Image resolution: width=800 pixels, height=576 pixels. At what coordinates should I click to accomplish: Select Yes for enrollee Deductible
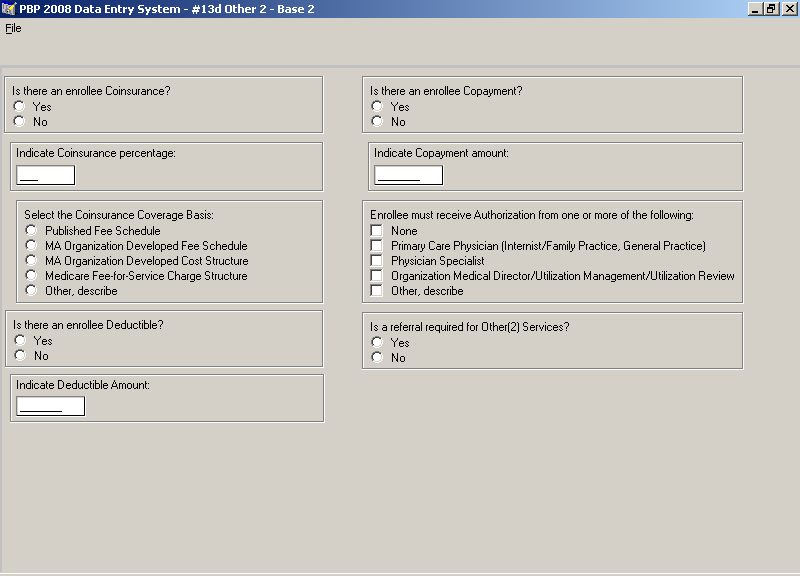[x=20, y=340]
